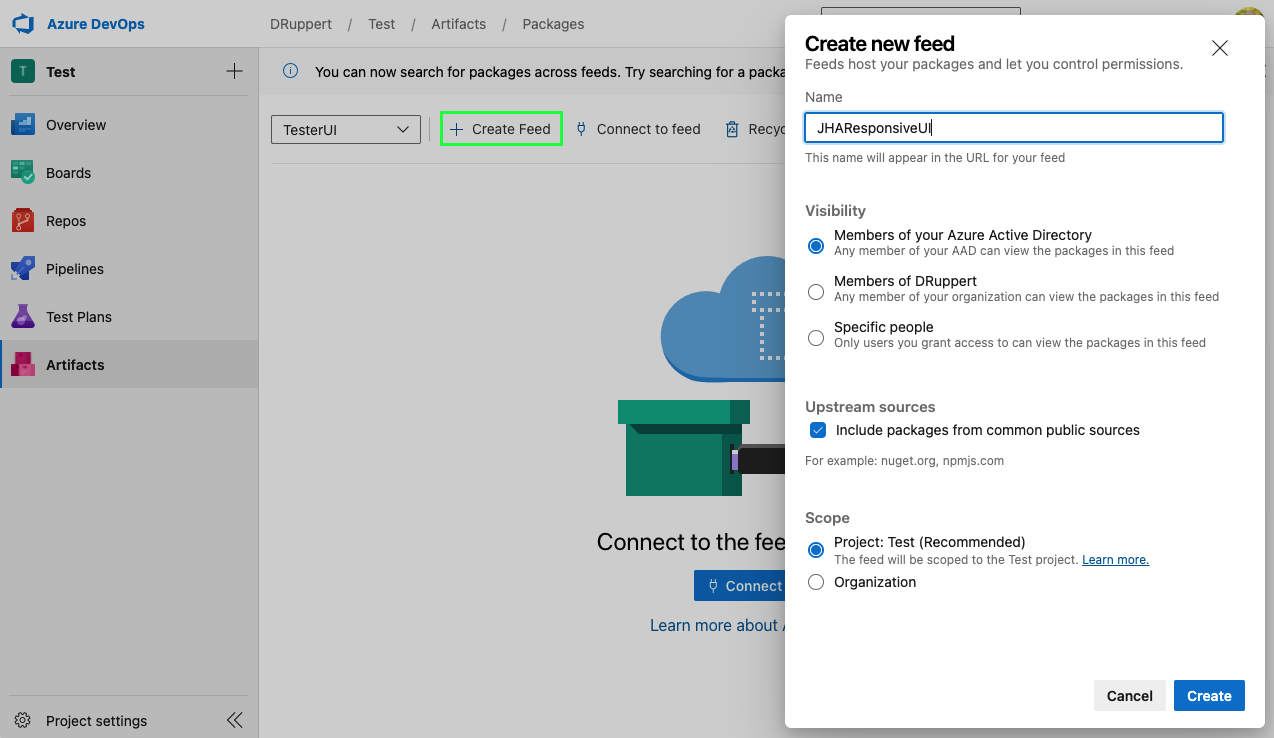The image size is (1274, 738).
Task: Select Specific people visibility option
Action: (x=816, y=338)
